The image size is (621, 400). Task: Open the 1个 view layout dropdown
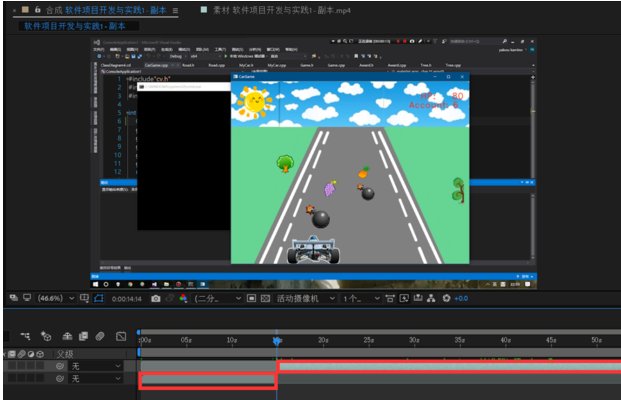(x=358, y=298)
